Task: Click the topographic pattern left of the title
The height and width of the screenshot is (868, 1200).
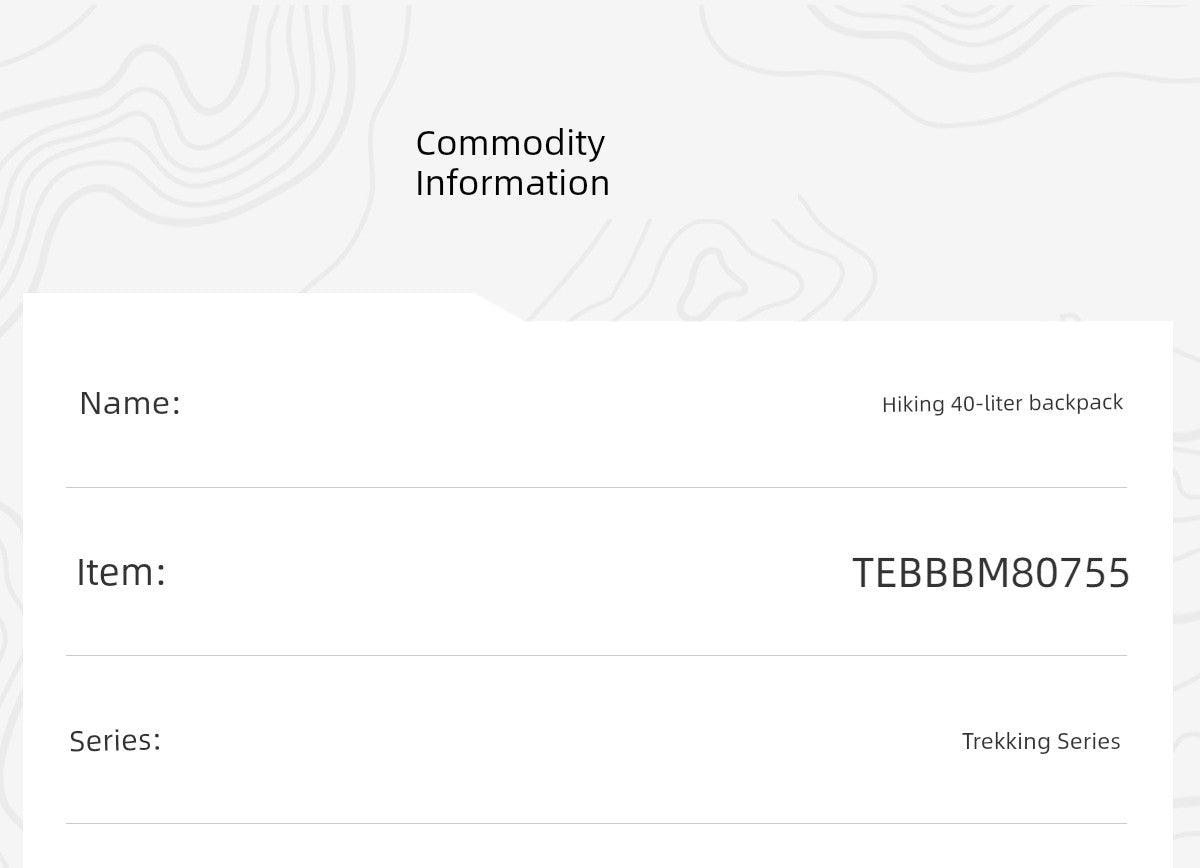Action: tap(200, 150)
